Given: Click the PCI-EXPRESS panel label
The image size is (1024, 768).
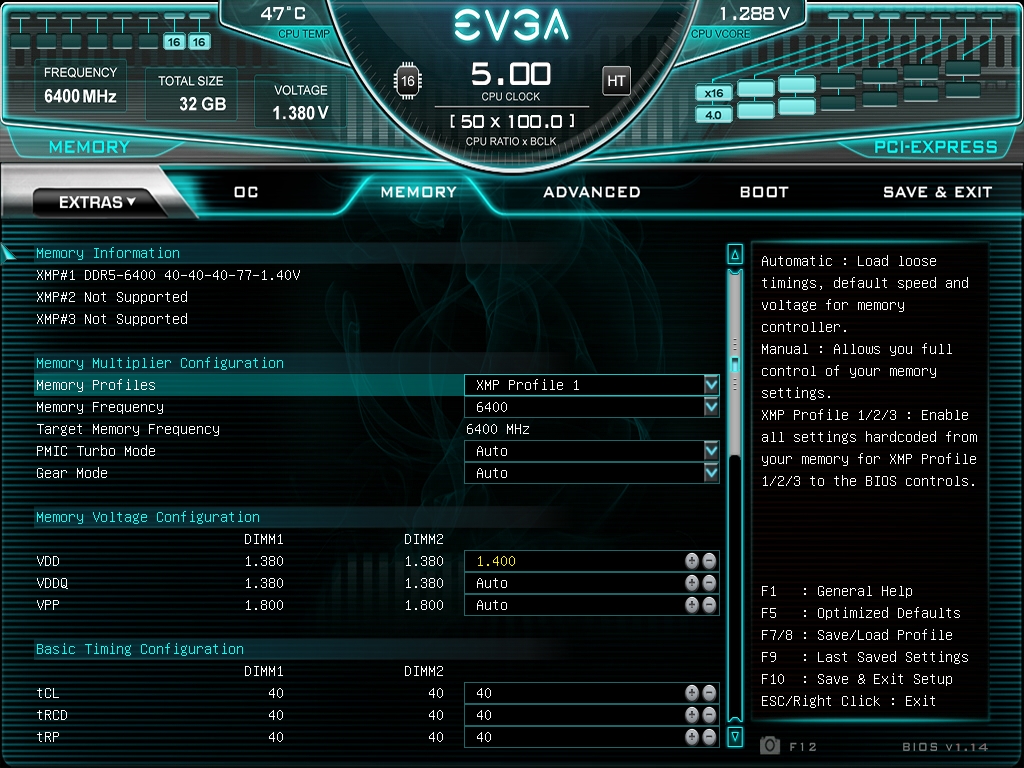Looking at the screenshot, I should click(936, 147).
